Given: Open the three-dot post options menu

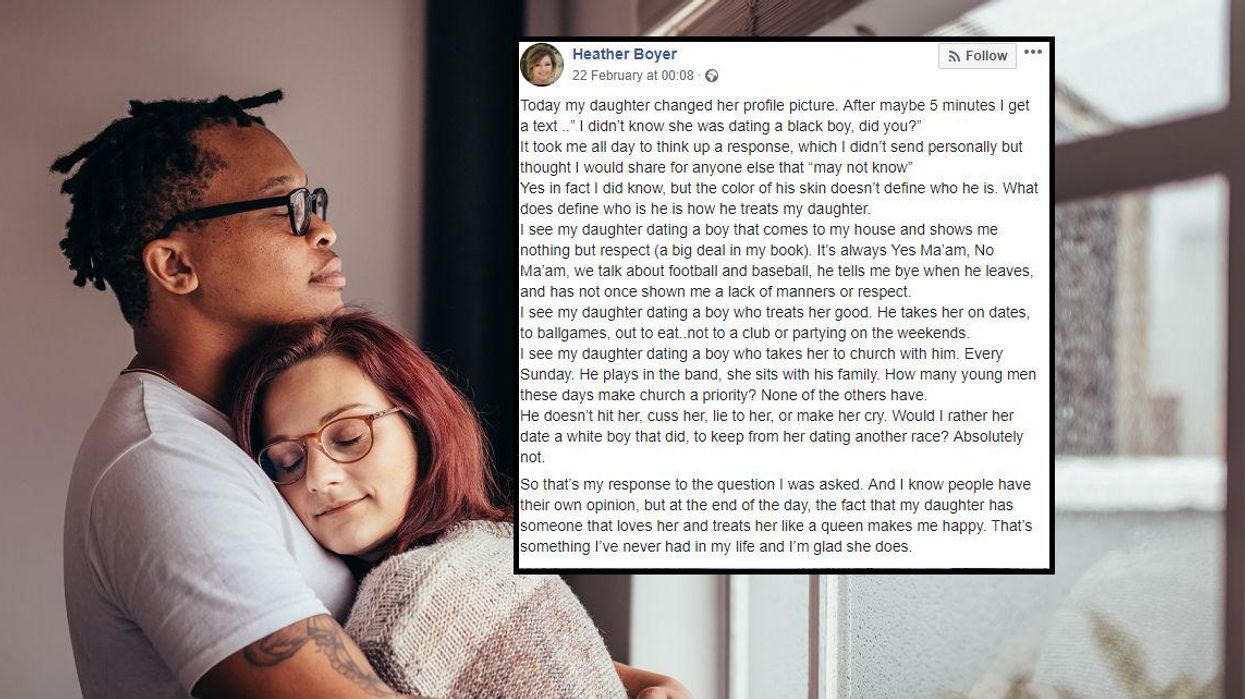Looking at the screenshot, I should pos(1033,52).
